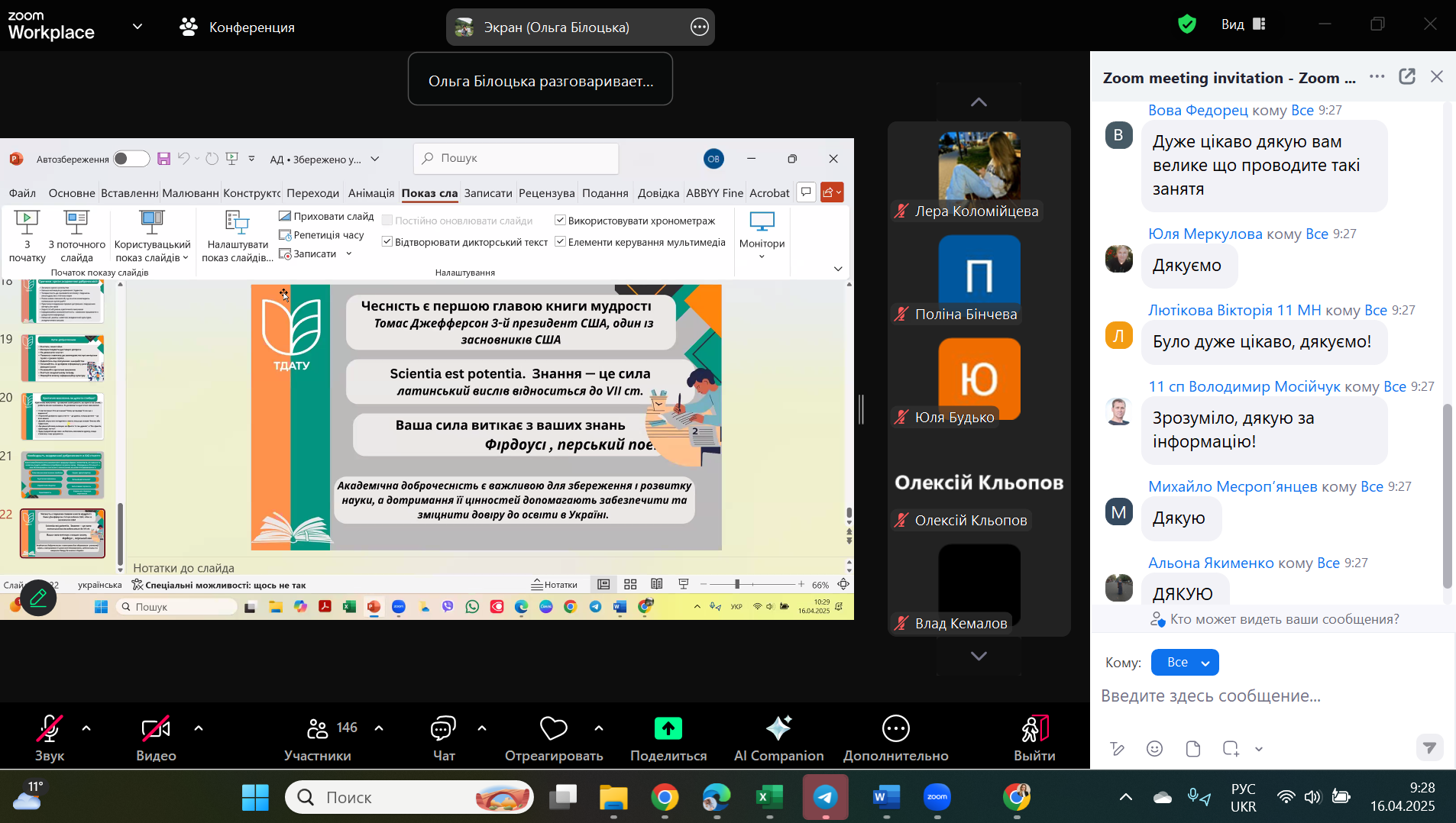Click the attach file icon in chat
Image resolution: width=1456 pixels, height=823 pixels.
pos(1192,748)
